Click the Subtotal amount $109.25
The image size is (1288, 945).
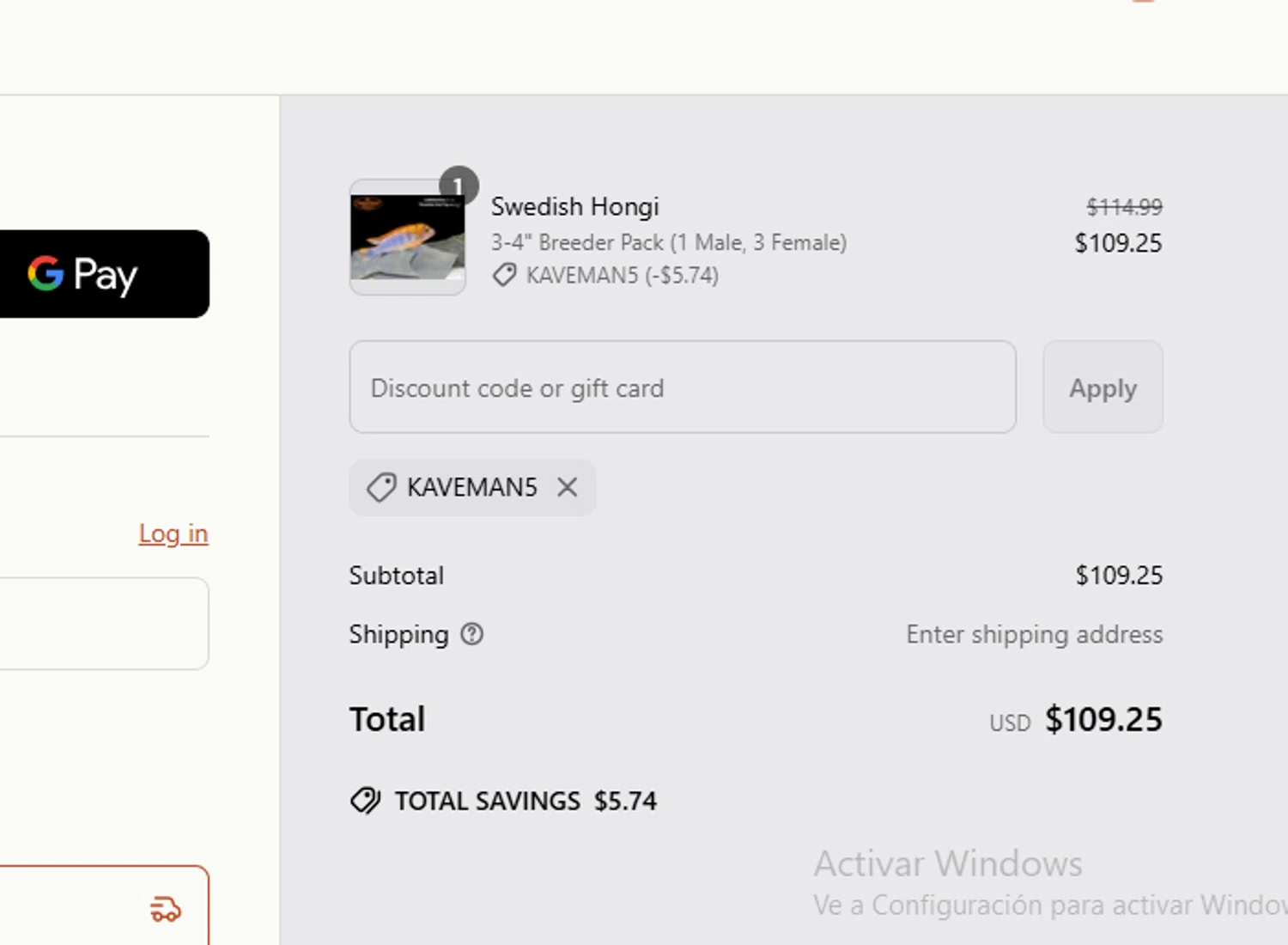coord(1119,575)
